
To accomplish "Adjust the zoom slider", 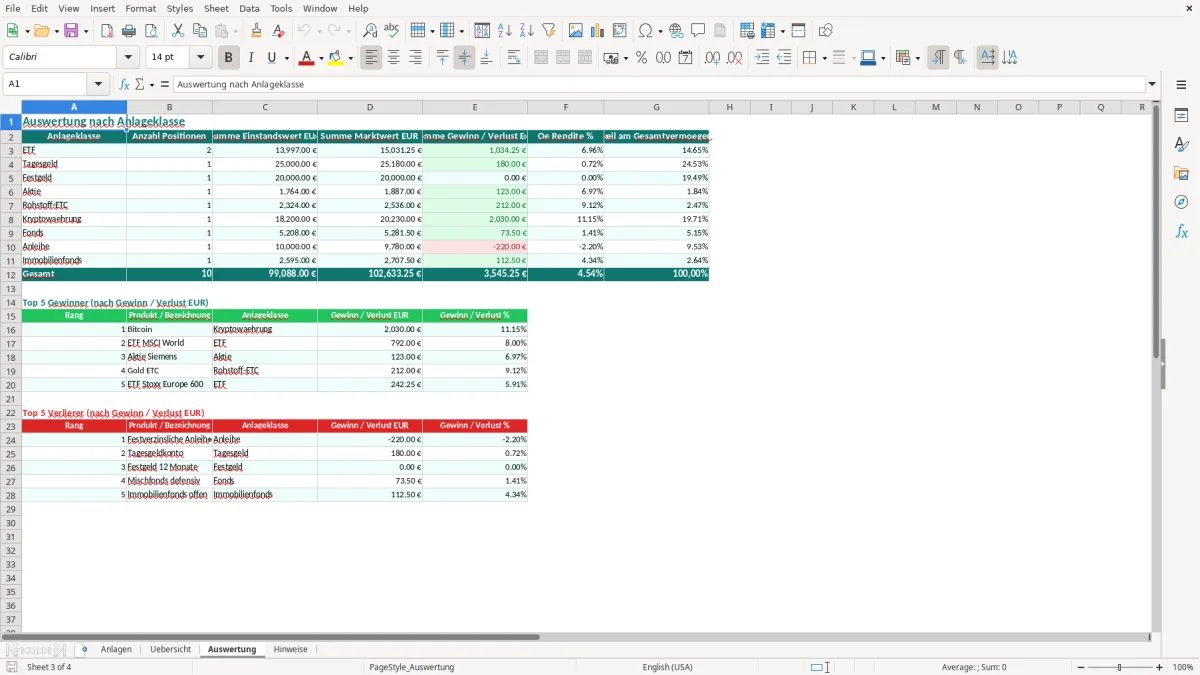I will (x=1119, y=667).
